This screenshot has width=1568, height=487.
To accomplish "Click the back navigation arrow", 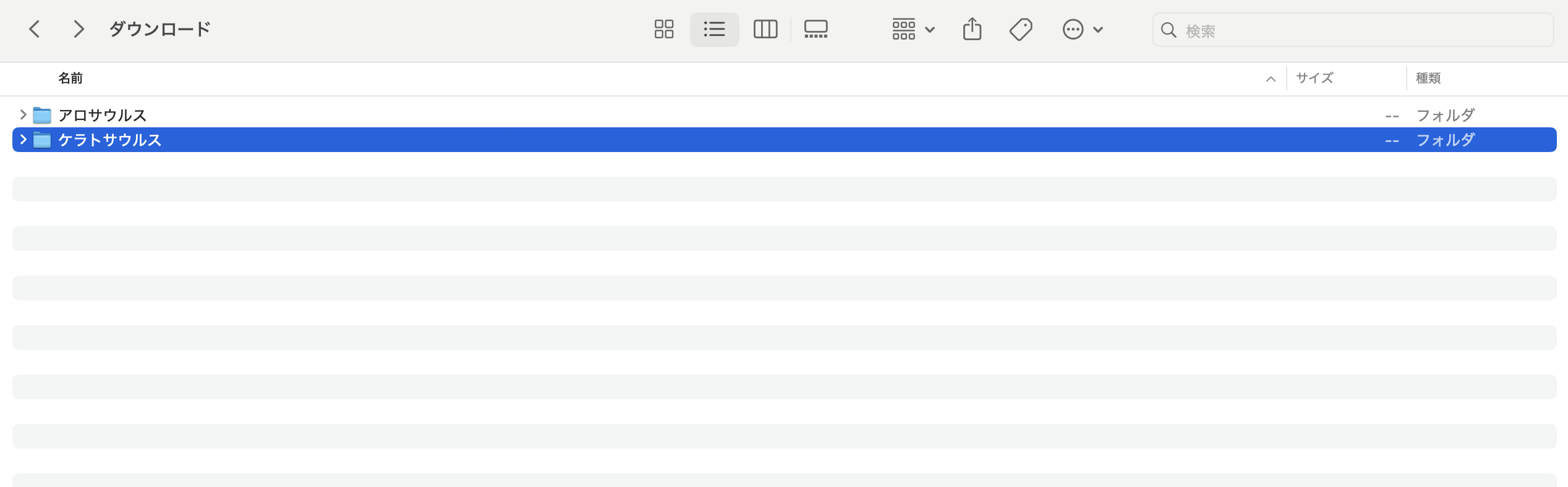I will 35,29.
